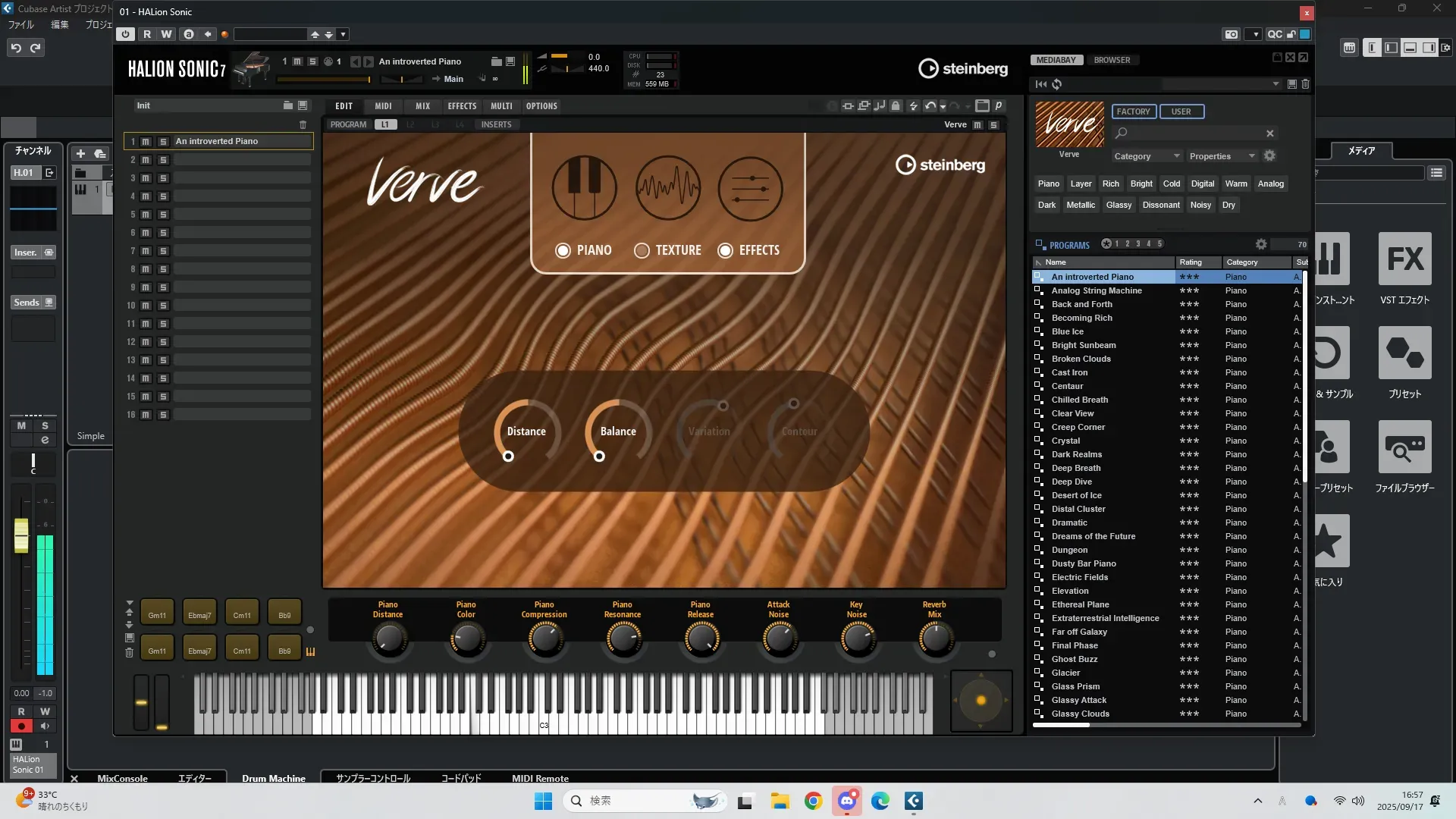The image size is (1456, 819).
Task: Click the plug-in power bypass button
Action: click(x=126, y=34)
